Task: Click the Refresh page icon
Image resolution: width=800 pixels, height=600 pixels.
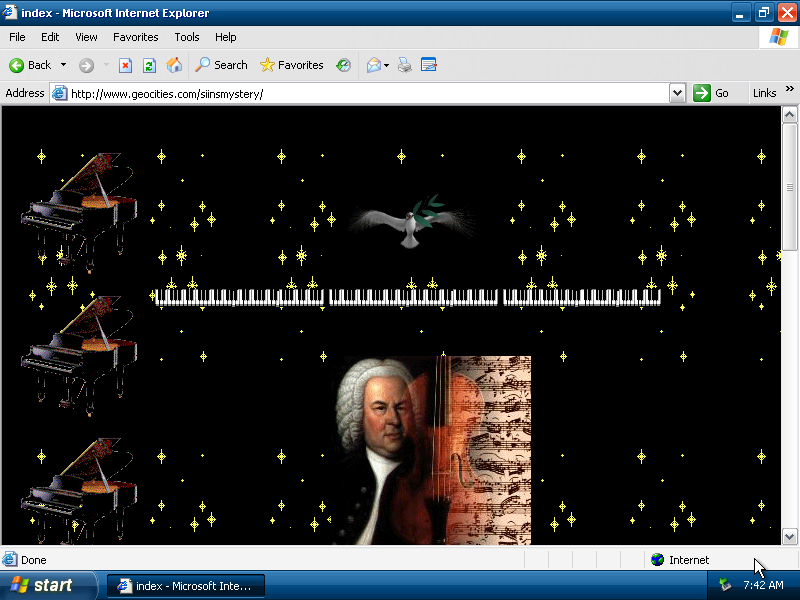Action: point(149,65)
